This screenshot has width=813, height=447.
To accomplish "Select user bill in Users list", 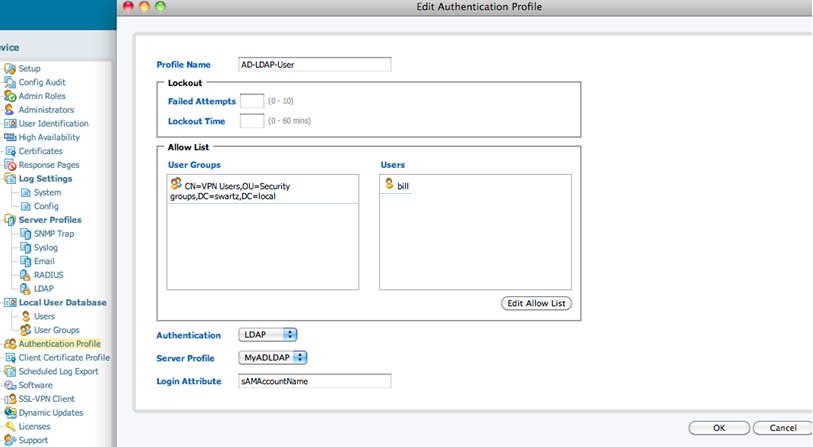I will tap(403, 186).
